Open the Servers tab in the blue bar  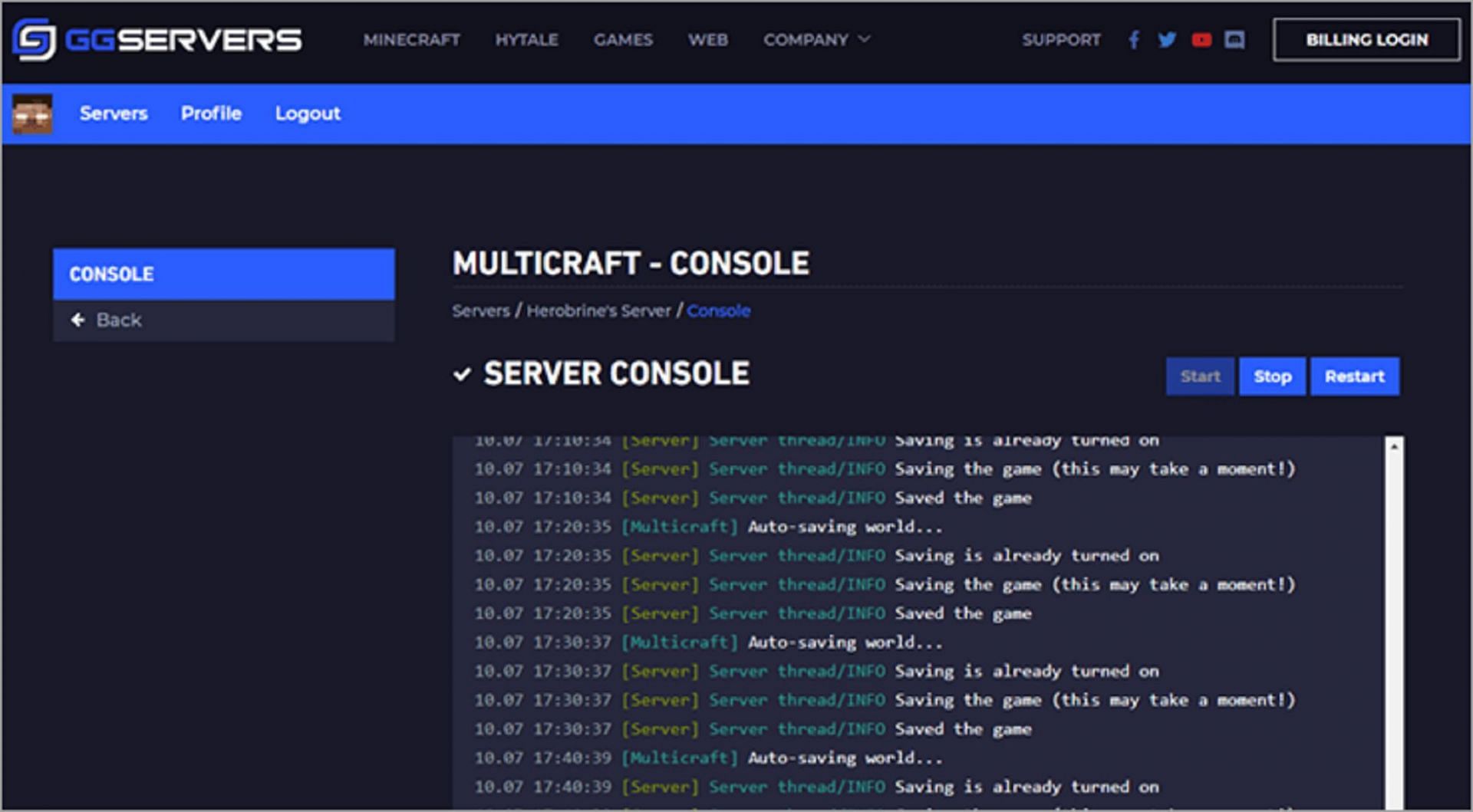coord(114,113)
